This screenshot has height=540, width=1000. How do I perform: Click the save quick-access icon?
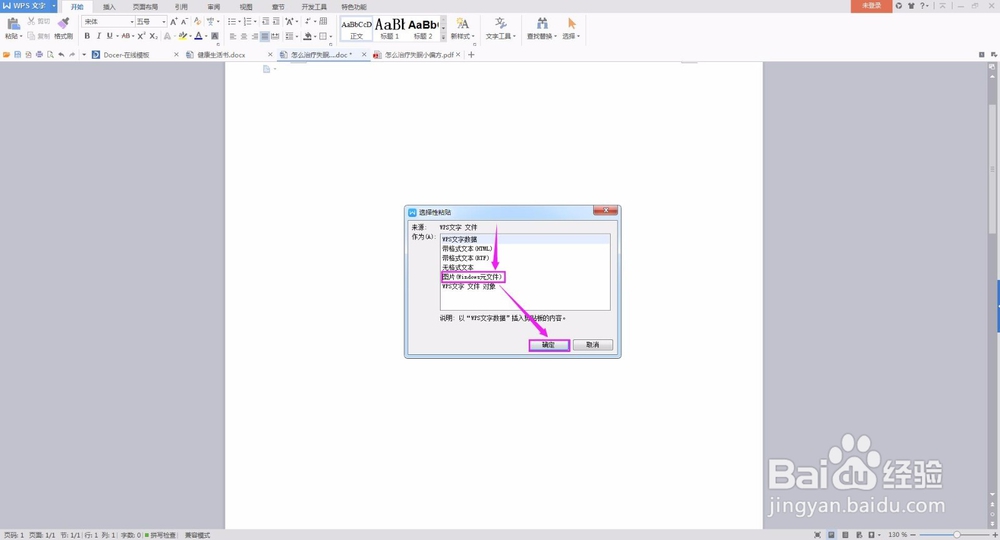pos(17,55)
